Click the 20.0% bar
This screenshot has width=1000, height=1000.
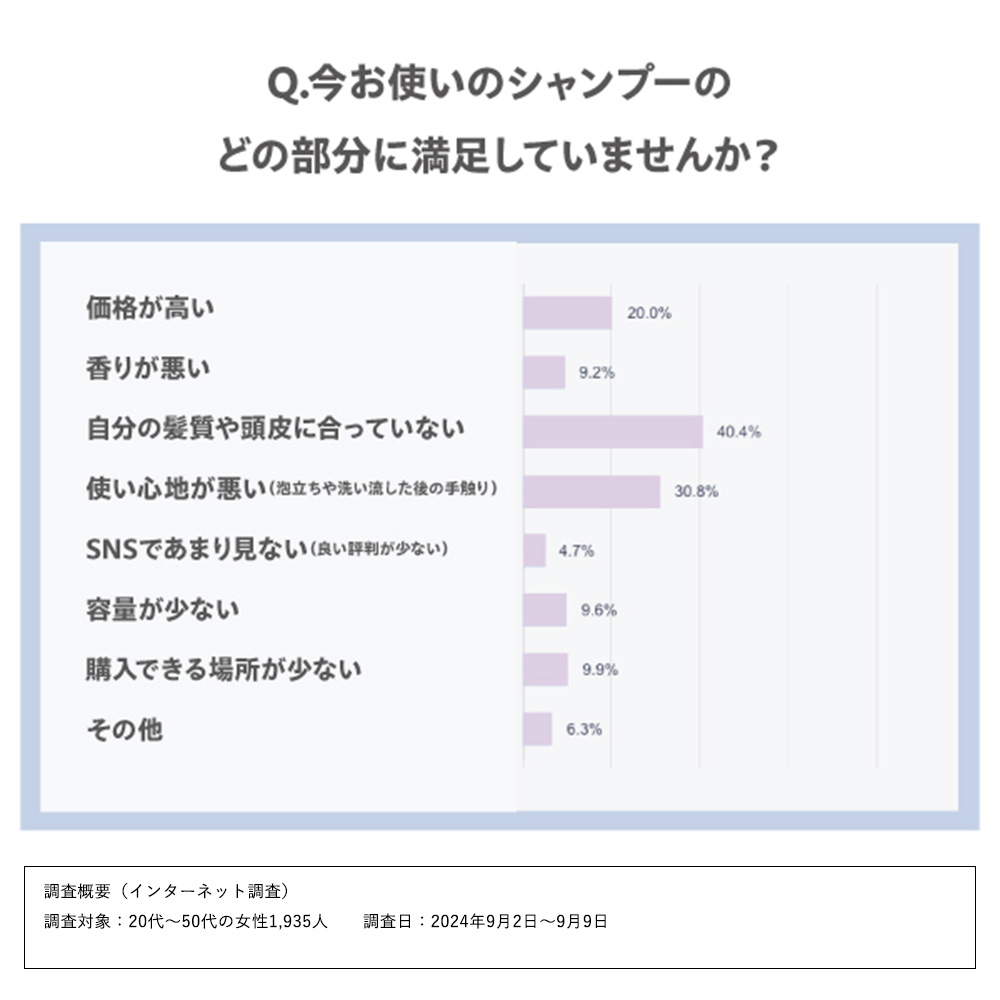[568, 313]
